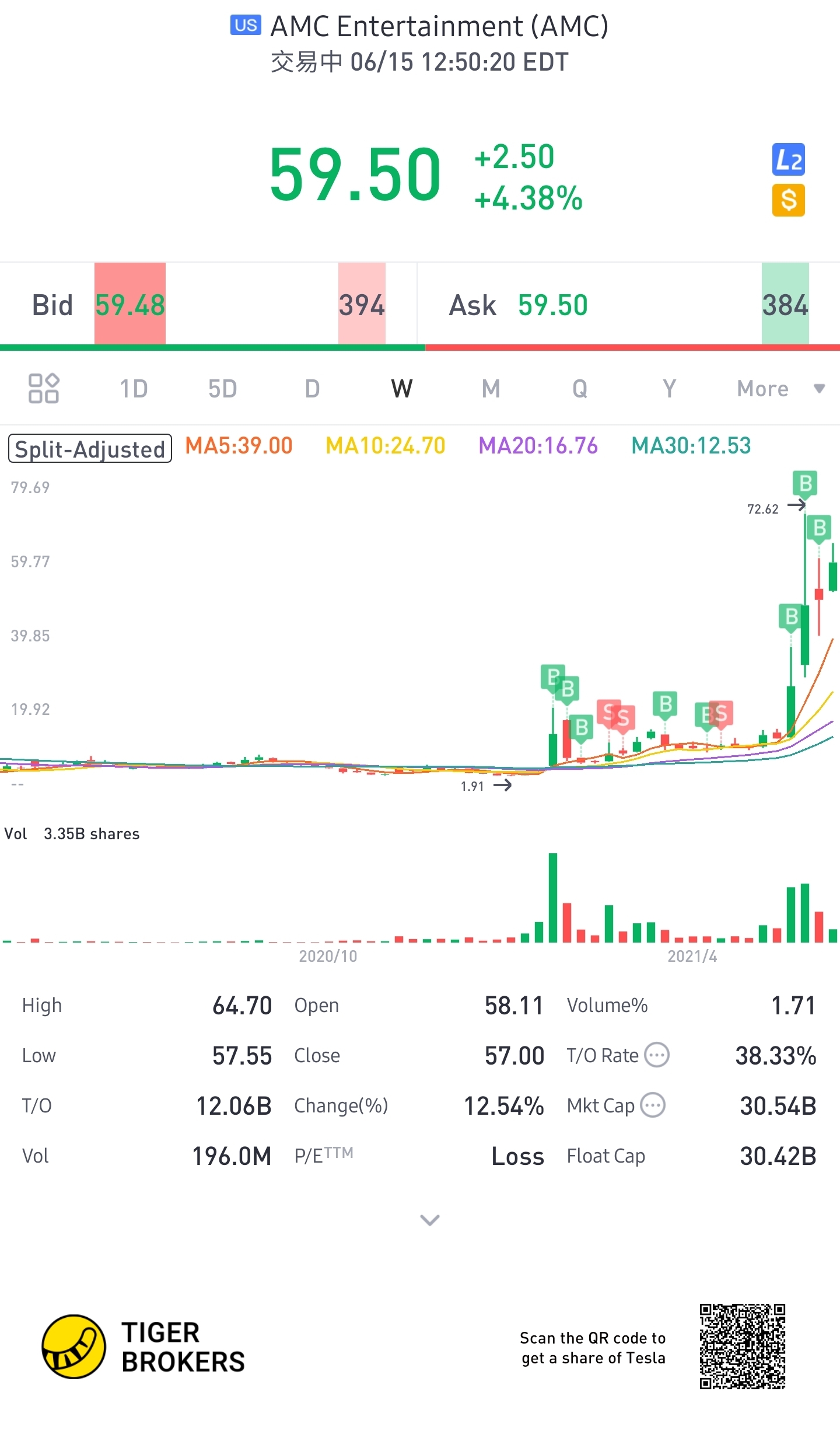Screen dimensions: 840x1441
Task: Toggle the Split-Adjusted price setting
Action: pyautogui.click(x=90, y=448)
